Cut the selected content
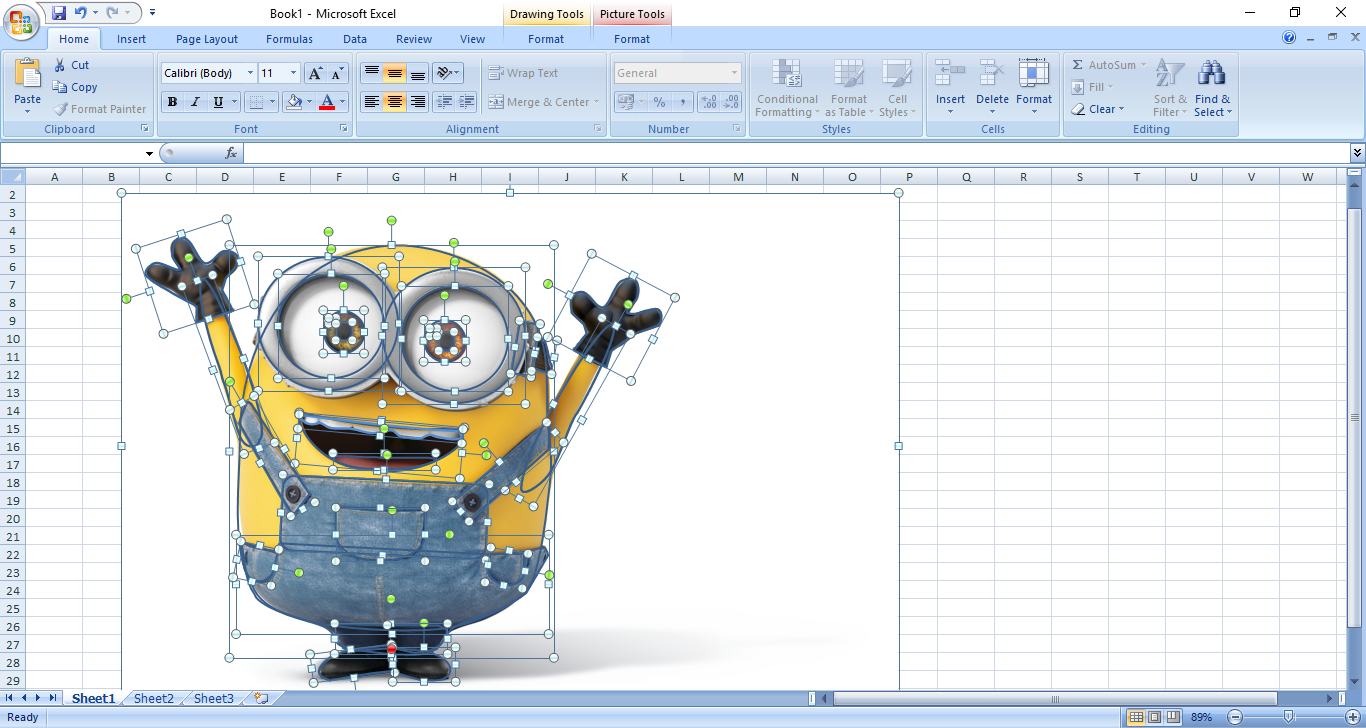Screen dimensions: 1366x728 (x=71, y=65)
